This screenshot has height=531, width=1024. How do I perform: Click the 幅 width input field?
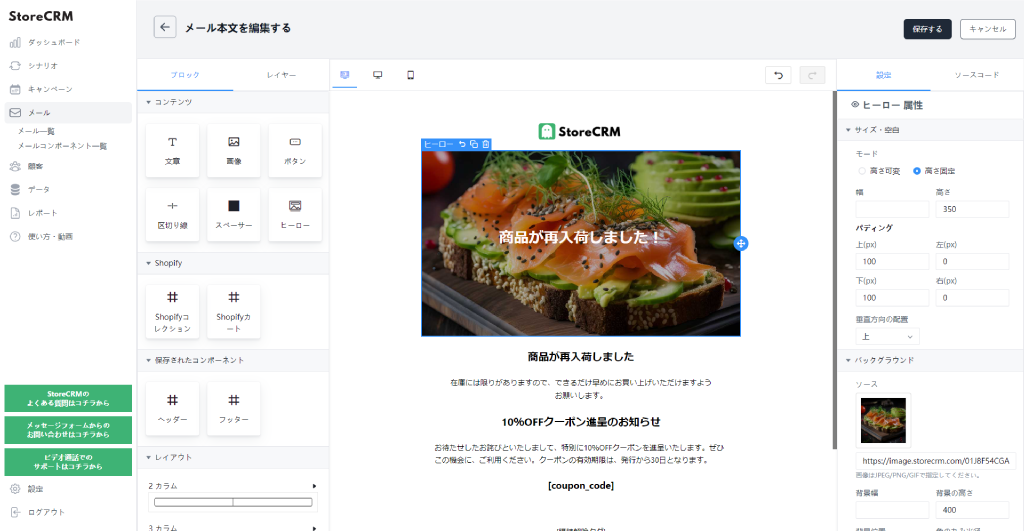892,209
